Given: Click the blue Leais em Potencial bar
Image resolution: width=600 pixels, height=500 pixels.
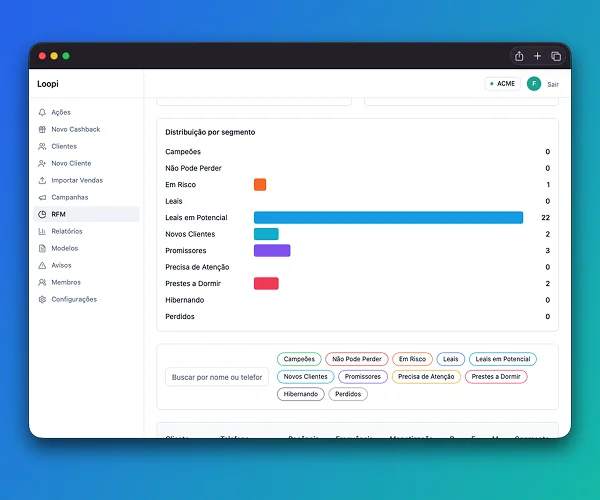Looking at the screenshot, I should click(388, 217).
